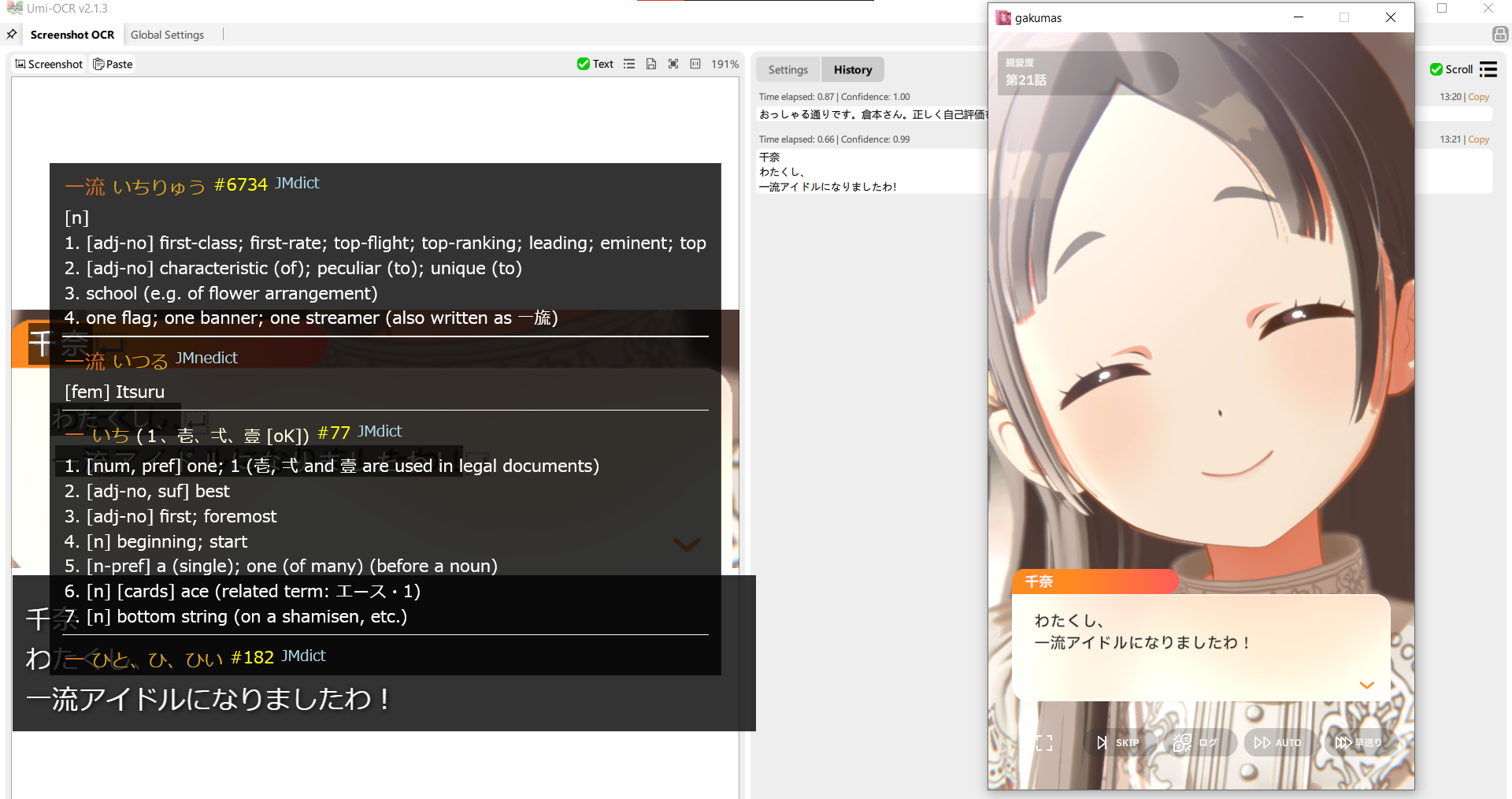
Task: Click the 千奈 name tag in gakumas
Action: (x=1095, y=582)
